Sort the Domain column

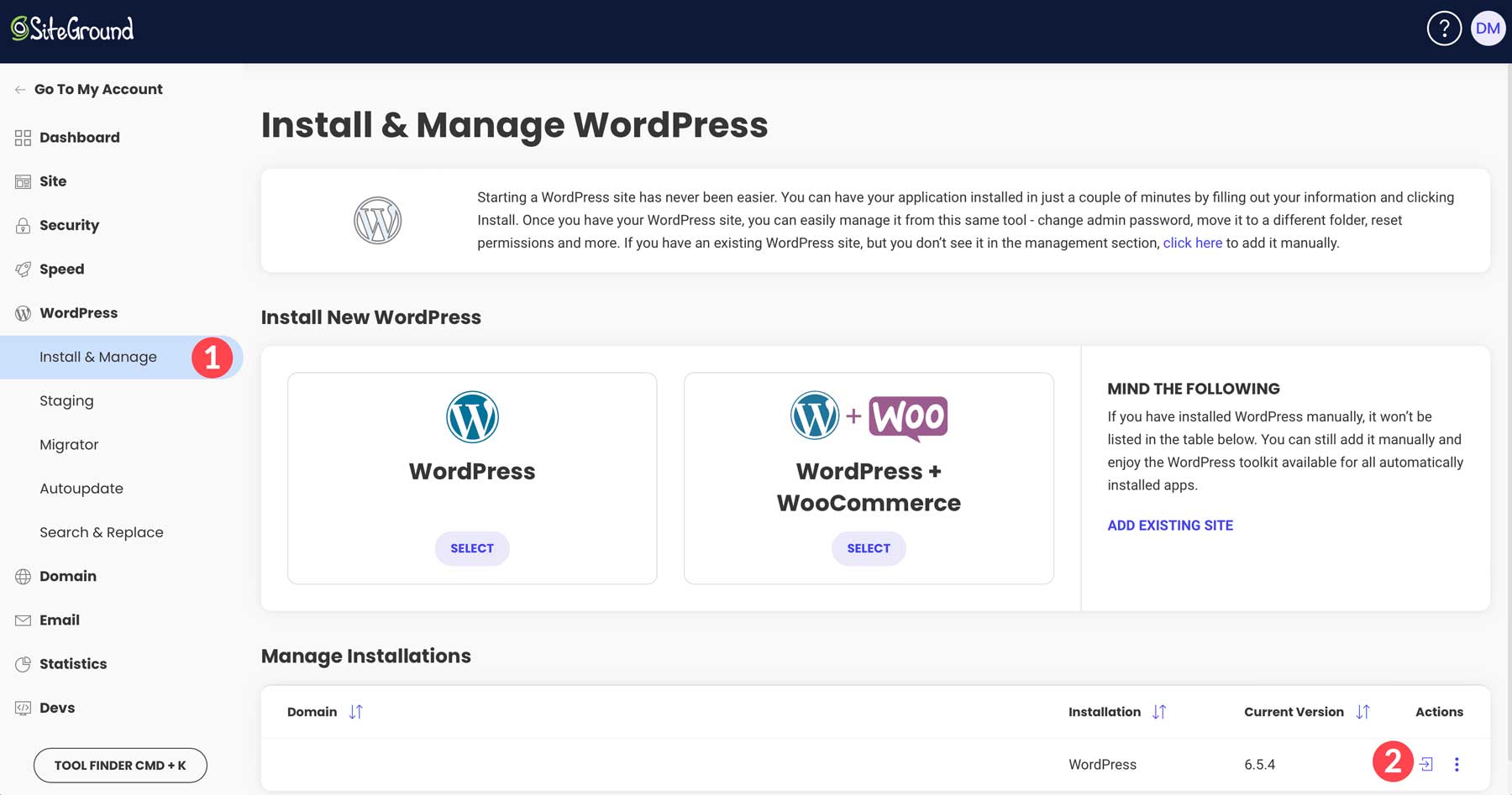pyautogui.click(x=355, y=711)
